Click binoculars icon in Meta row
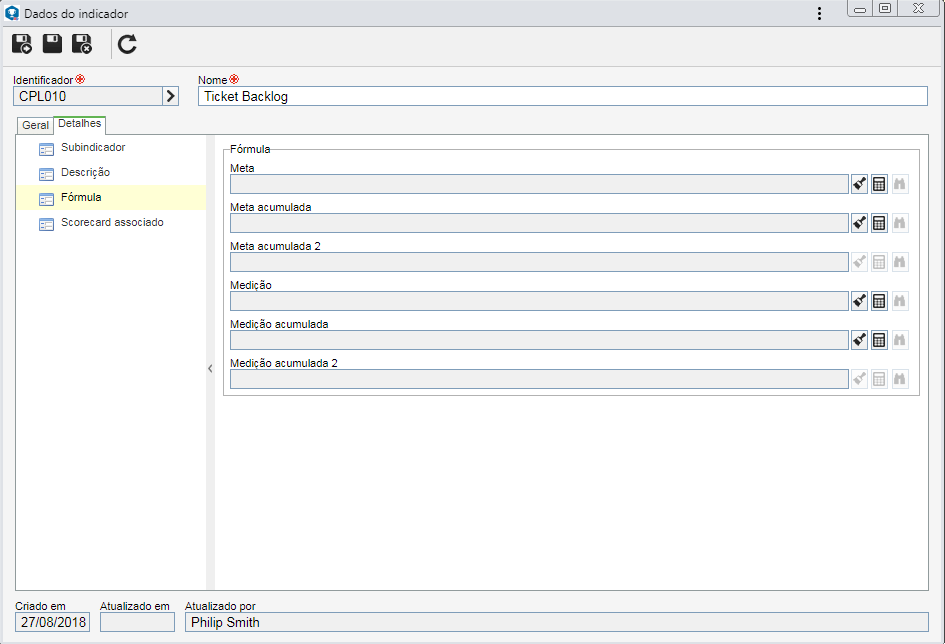The width and height of the screenshot is (945, 644). [x=900, y=184]
